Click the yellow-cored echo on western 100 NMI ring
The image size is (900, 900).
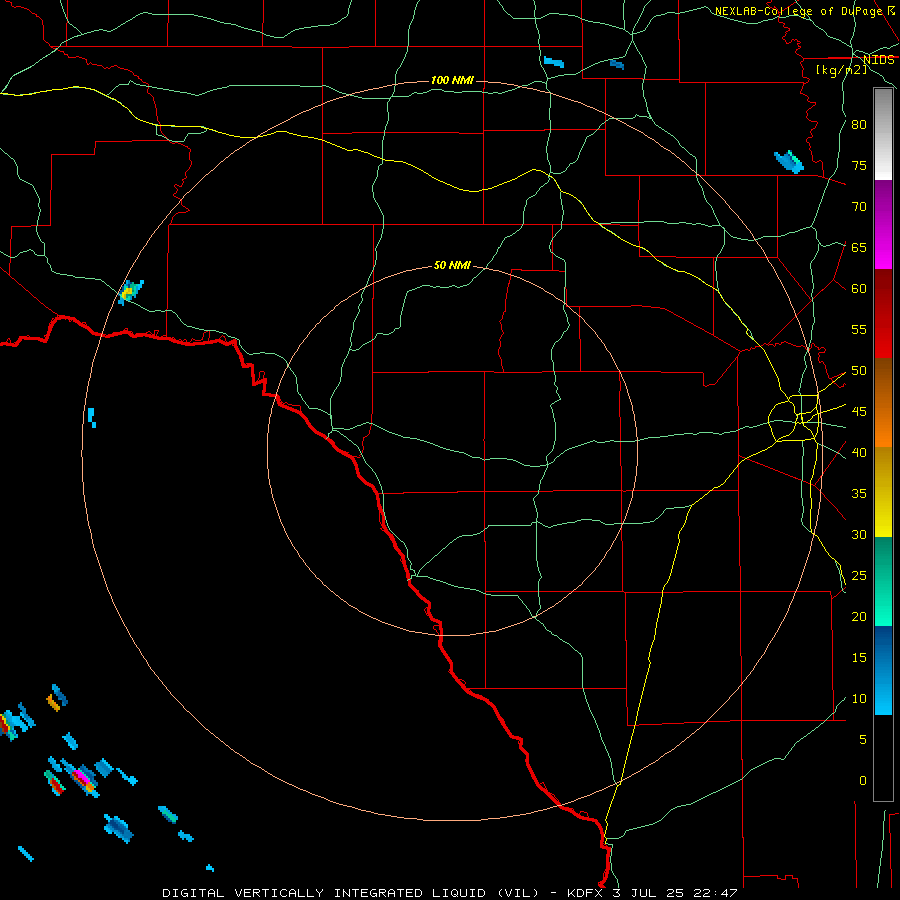(x=130, y=292)
